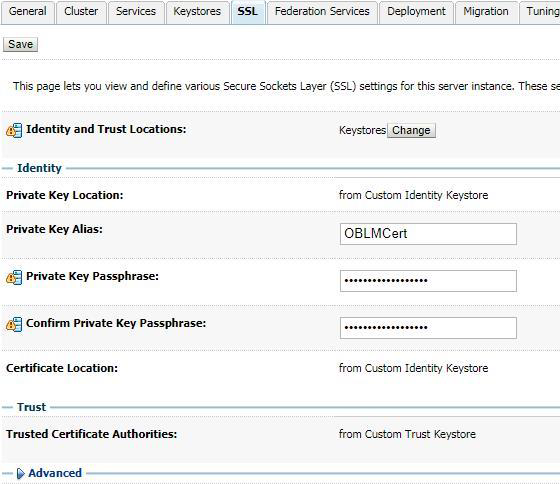Select the Keystores tab
This screenshot has width=560, height=484.
197,12
